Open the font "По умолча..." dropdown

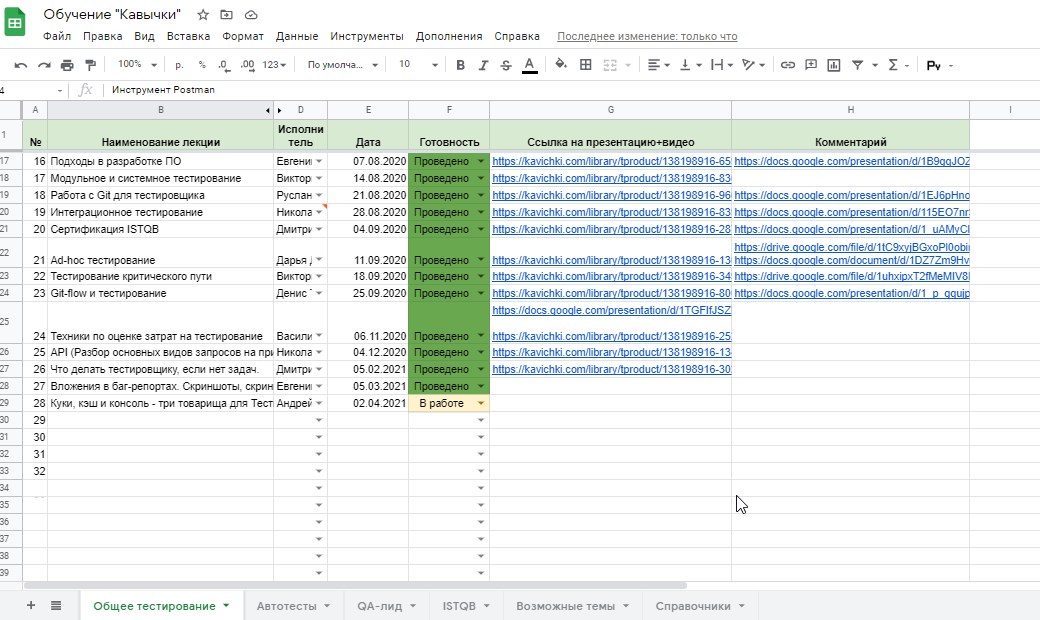pyautogui.click(x=342, y=65)
